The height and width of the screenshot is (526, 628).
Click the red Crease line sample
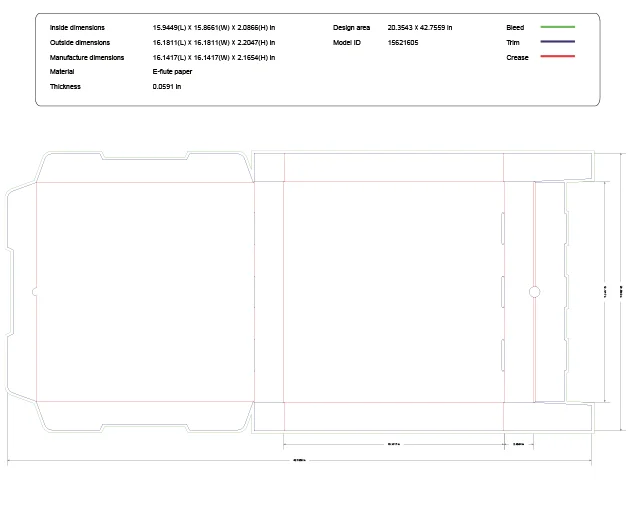(557, 58)
